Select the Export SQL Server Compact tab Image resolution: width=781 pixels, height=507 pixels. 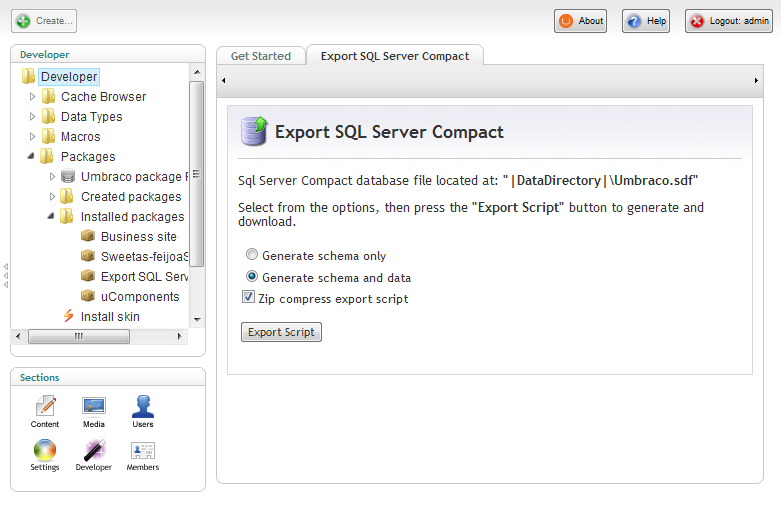(x=395, y=56)
